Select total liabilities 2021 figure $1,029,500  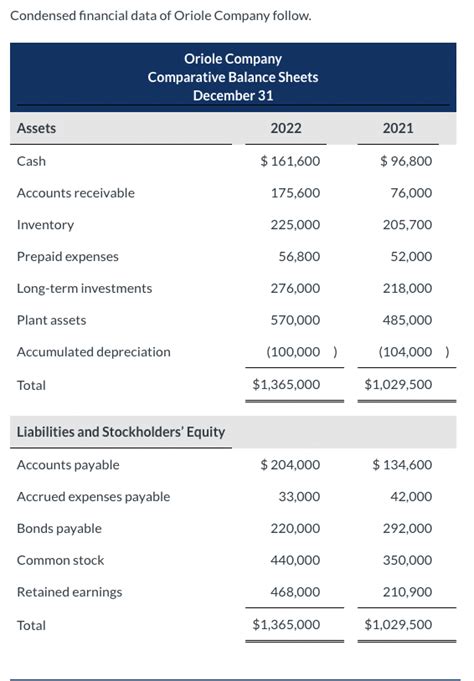pos(398,625)
